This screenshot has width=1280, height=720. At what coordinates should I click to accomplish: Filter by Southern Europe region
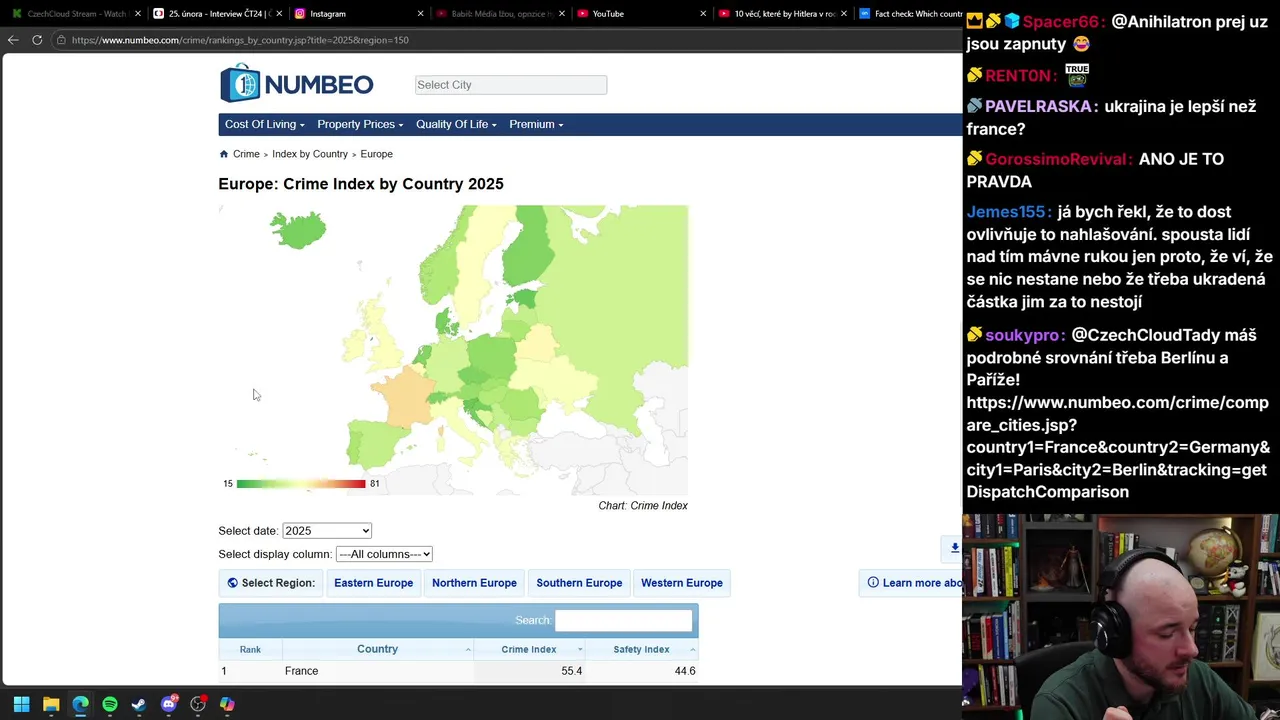[x=579, y=583]
